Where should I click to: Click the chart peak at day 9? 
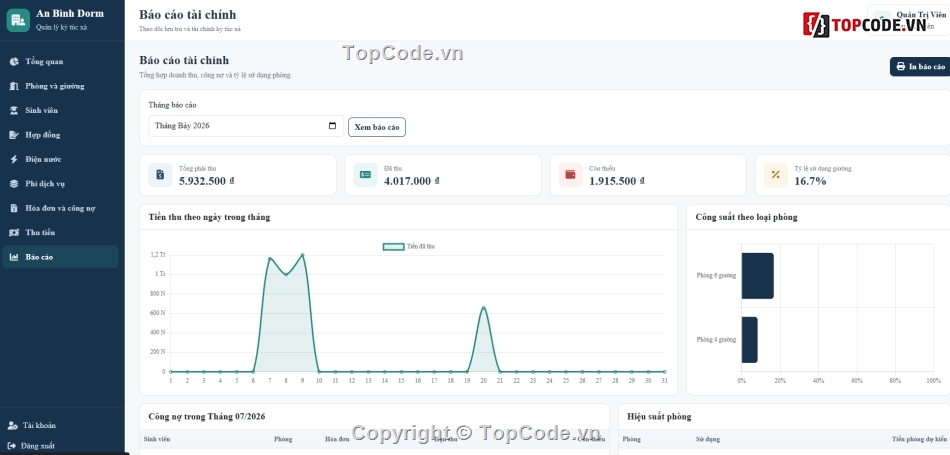(x=302, y=254)
